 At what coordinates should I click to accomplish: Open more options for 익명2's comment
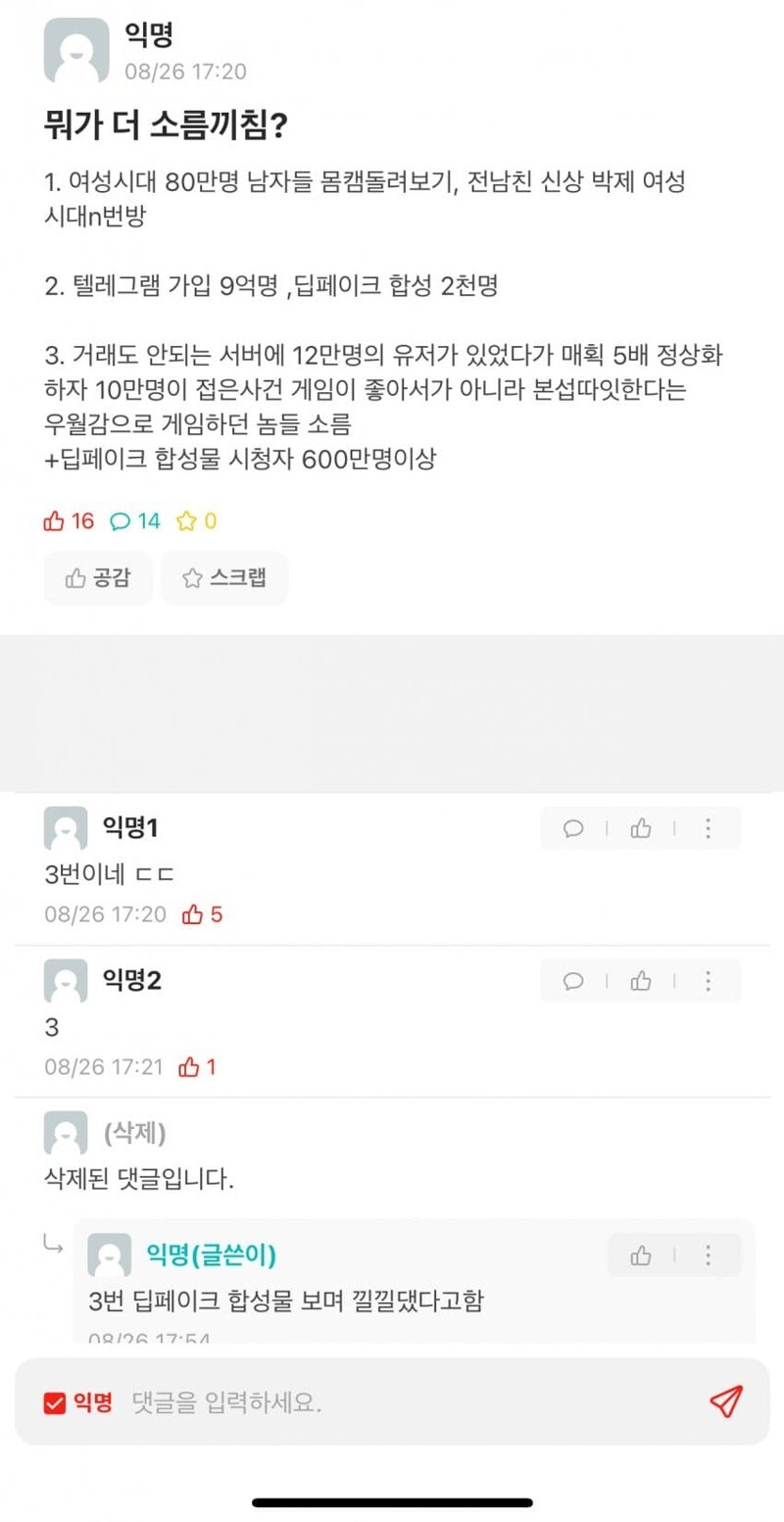[x=708, y=981]
